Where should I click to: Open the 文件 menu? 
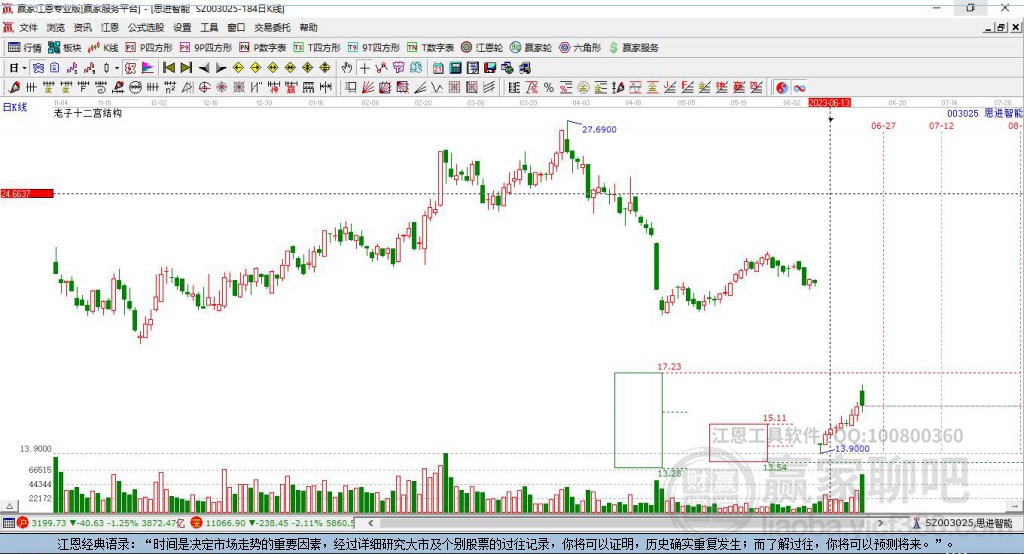pos(29,27)
